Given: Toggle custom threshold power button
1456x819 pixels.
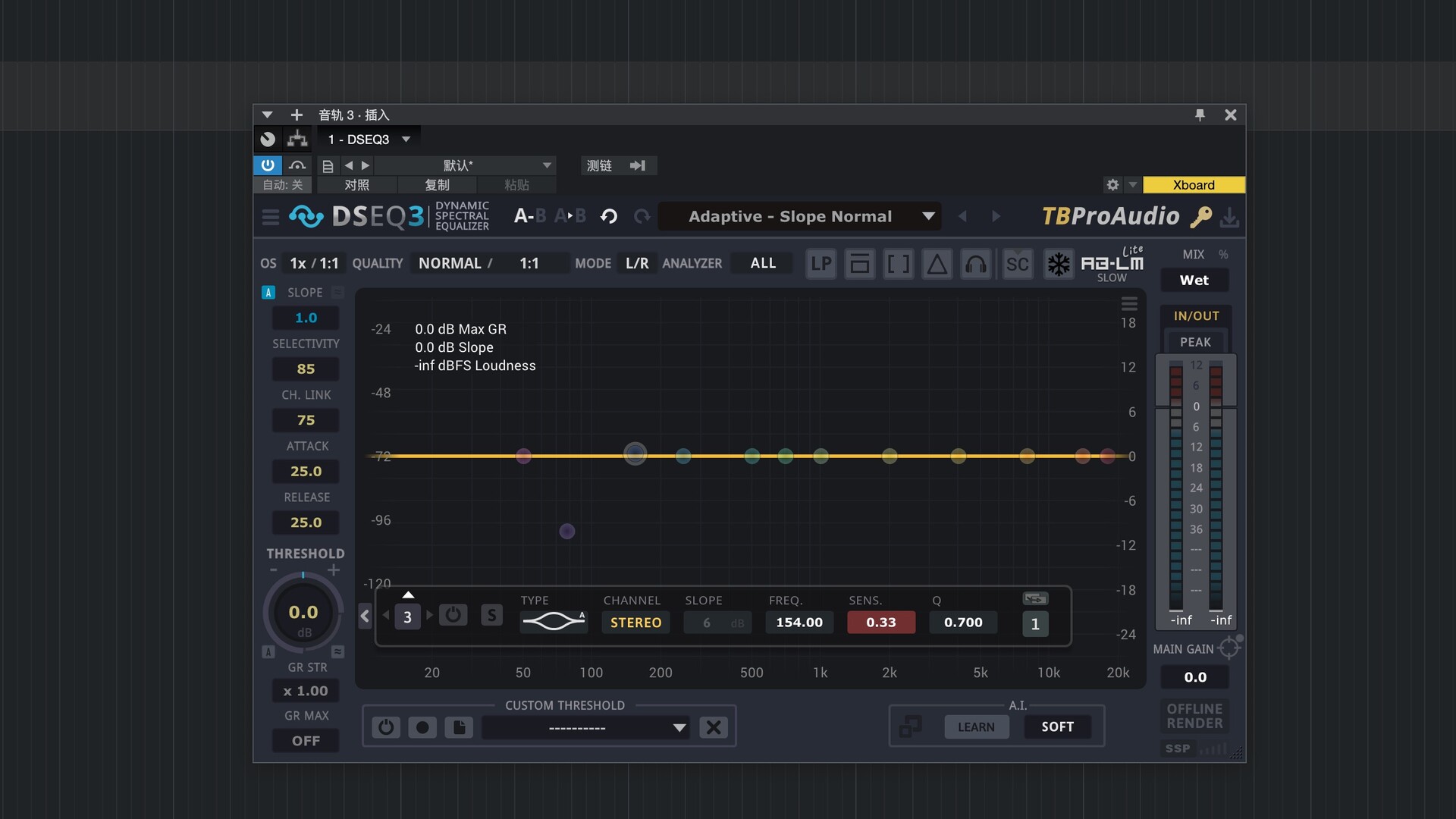Looking at the screenshot, I should point(386,728).
